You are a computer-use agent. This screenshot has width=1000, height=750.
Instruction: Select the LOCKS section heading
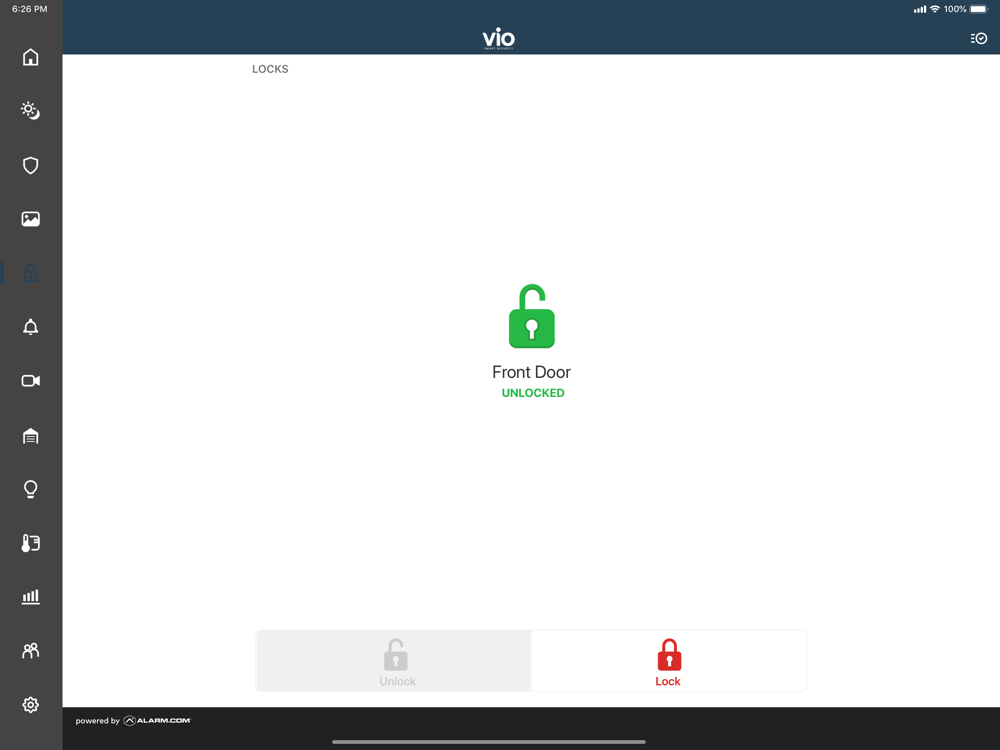click(x=270, y=69)
